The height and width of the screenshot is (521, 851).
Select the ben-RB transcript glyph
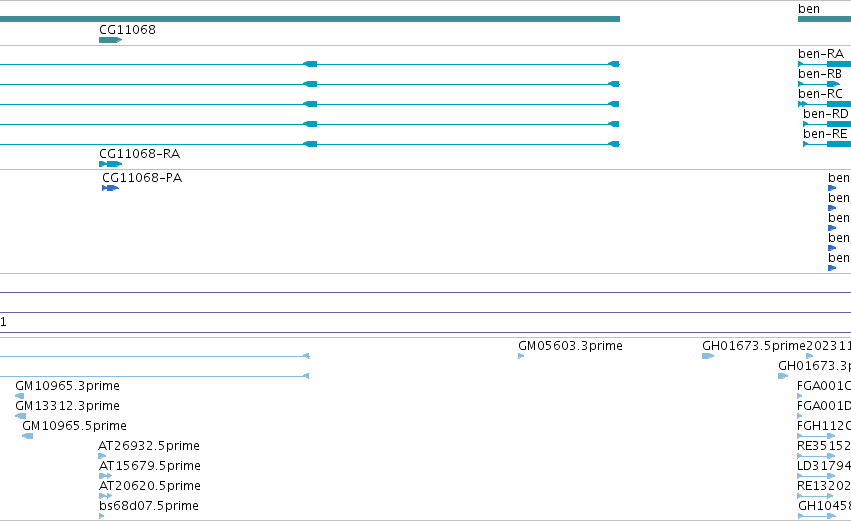point(819,84)
